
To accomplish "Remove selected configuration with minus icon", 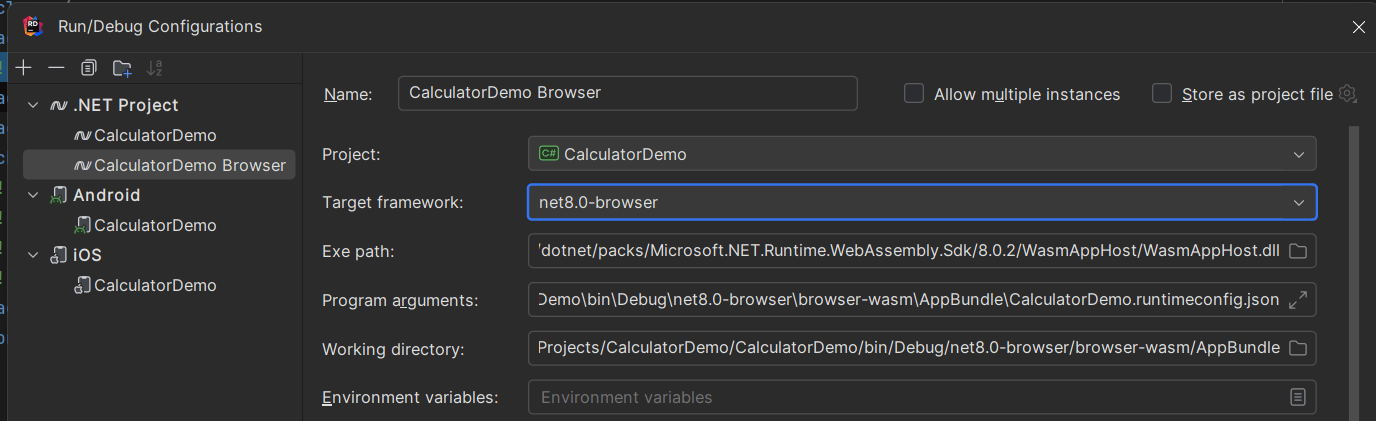I will 56,68.
